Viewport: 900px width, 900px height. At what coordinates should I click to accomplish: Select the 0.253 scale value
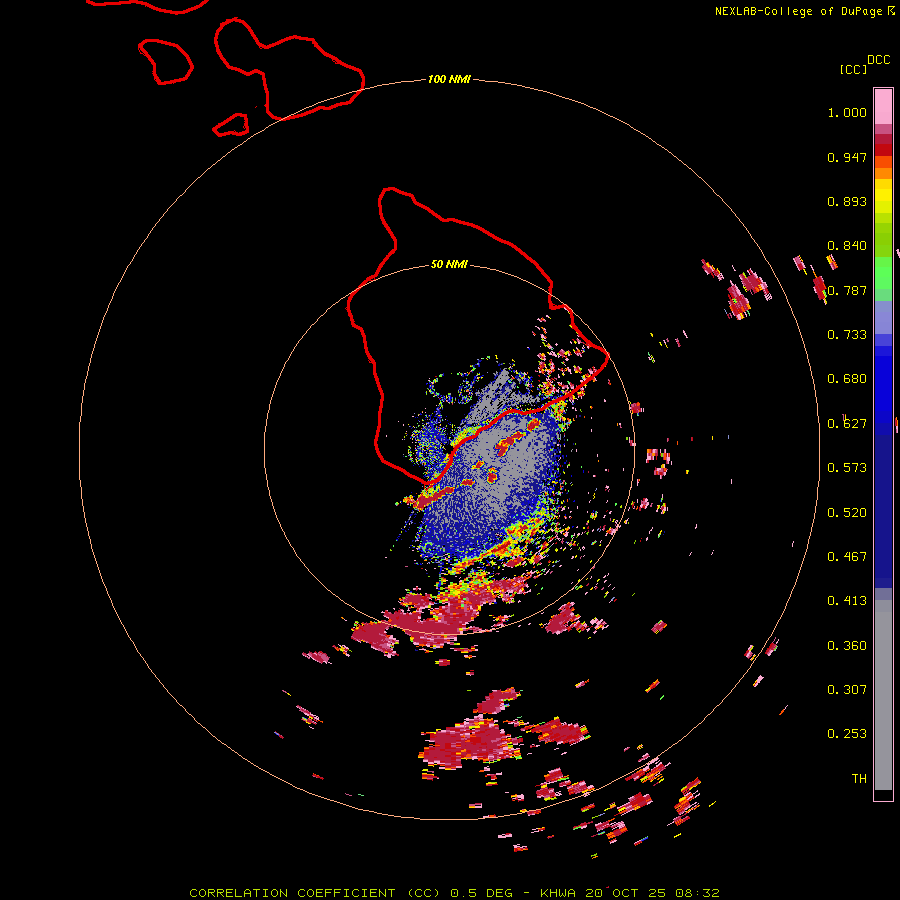tap(847, 734)
